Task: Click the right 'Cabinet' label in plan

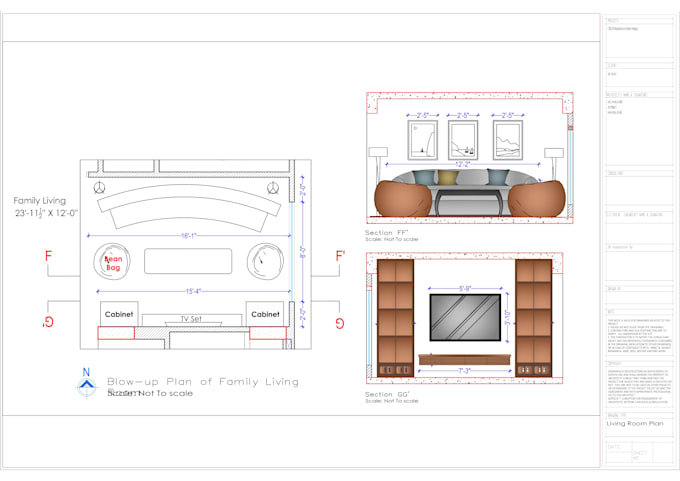Action: coord(265,314)
